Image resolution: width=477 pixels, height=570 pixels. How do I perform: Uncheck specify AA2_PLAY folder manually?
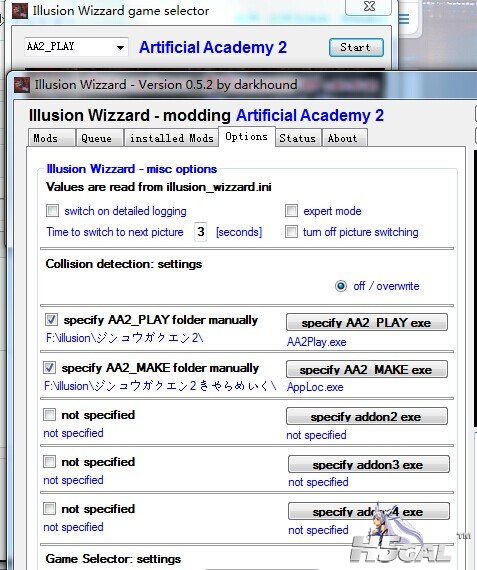click(51, 320)
